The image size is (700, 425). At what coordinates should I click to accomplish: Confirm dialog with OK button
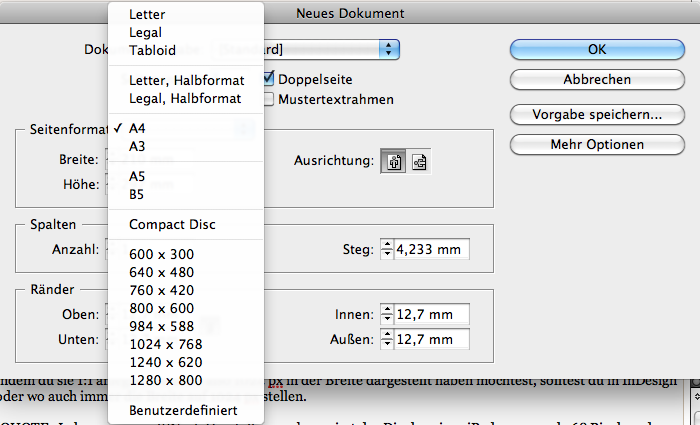pyautogui.click(x=597, y=49)
